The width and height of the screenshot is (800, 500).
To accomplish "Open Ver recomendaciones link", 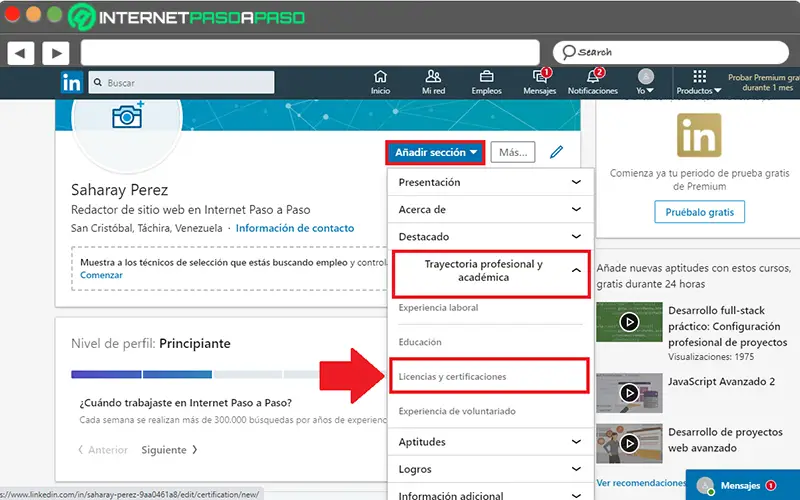I will [x=641, y=482].
